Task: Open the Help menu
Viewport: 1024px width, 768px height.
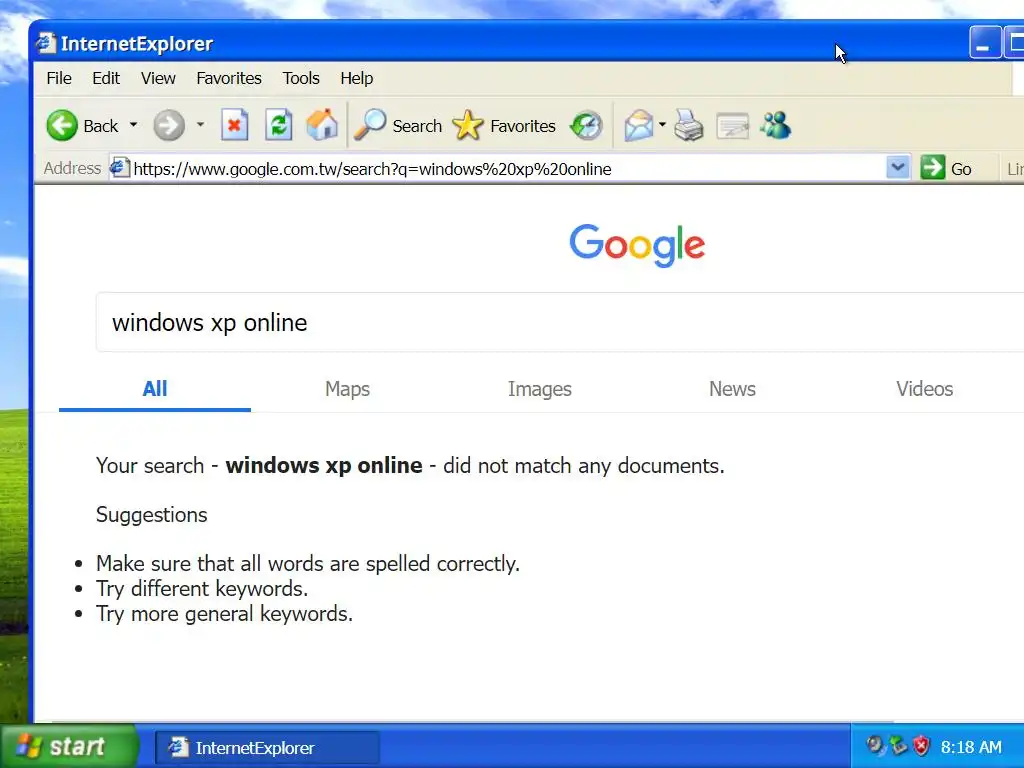Action: [x=357, y=78]
